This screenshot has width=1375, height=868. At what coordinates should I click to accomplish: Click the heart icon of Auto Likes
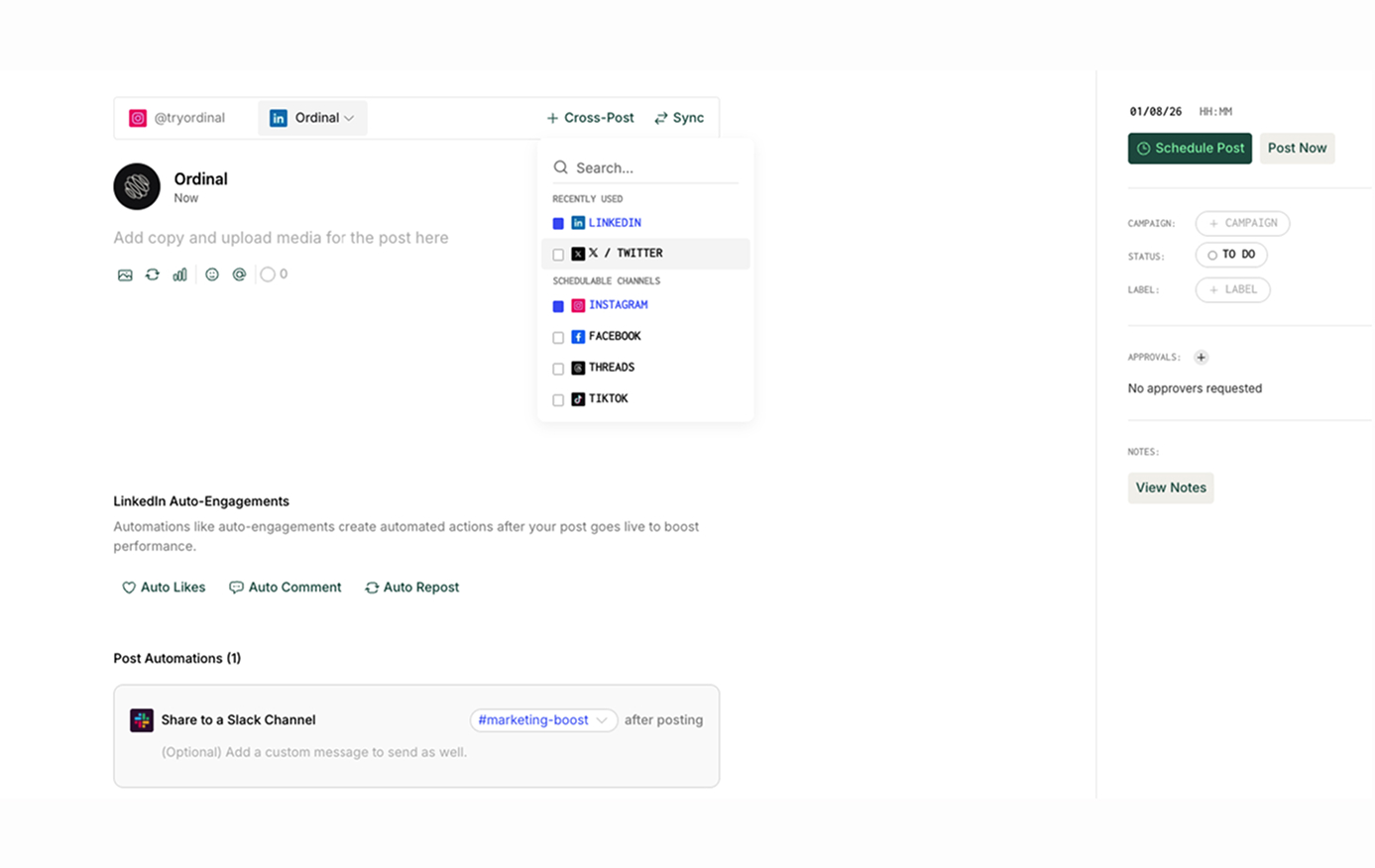[x=129, y=588]
